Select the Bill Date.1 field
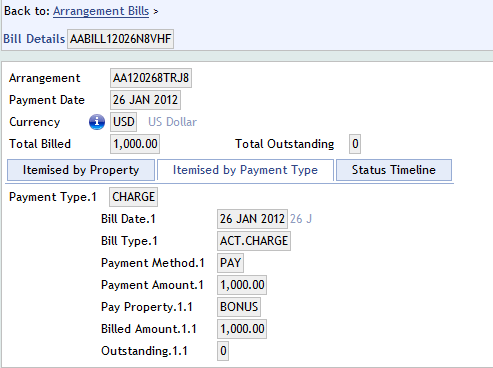 pyautogui.click(x=252, y=219)
